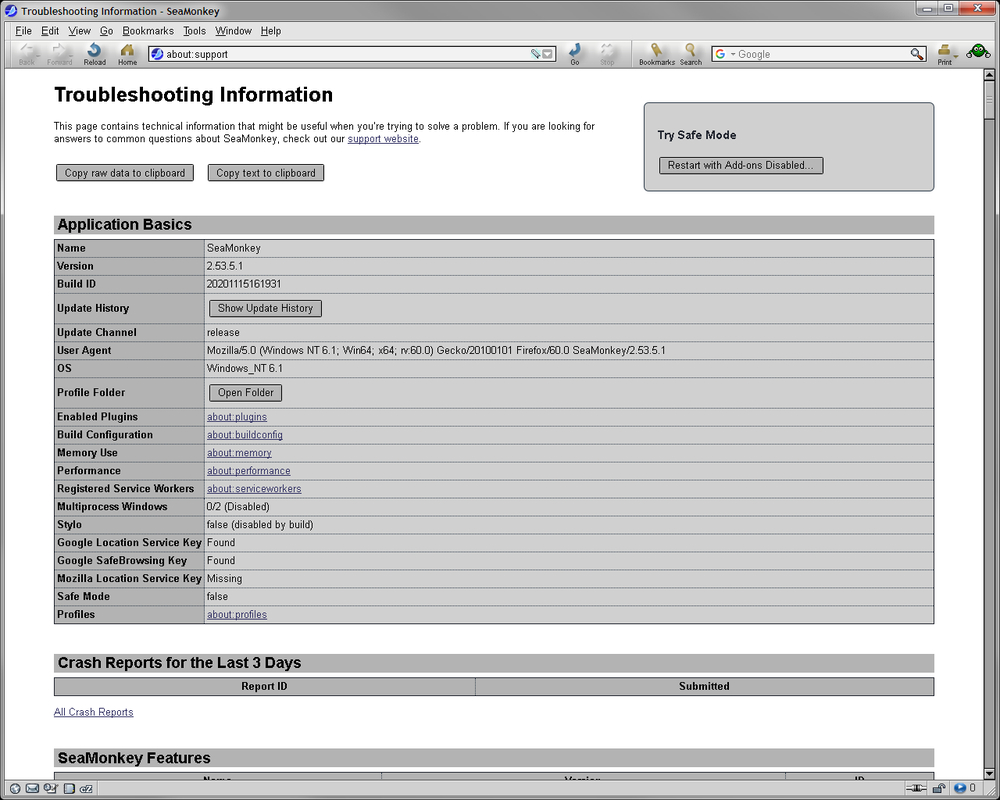Open the Tools menu
The width and height of the screenshot is (1000, 800).
[x=195, y=31]
